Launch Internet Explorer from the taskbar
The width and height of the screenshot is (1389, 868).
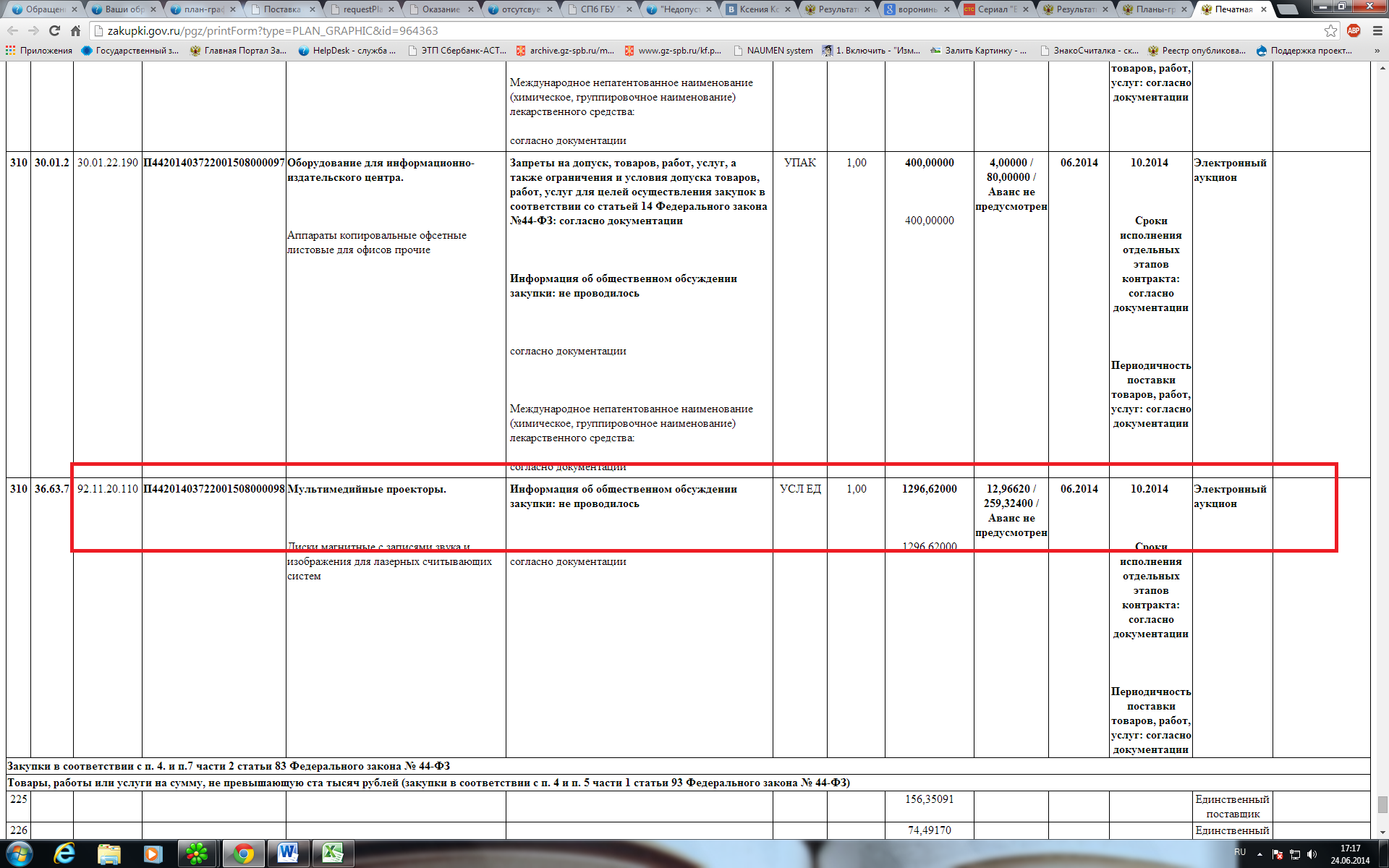[64, 854]
